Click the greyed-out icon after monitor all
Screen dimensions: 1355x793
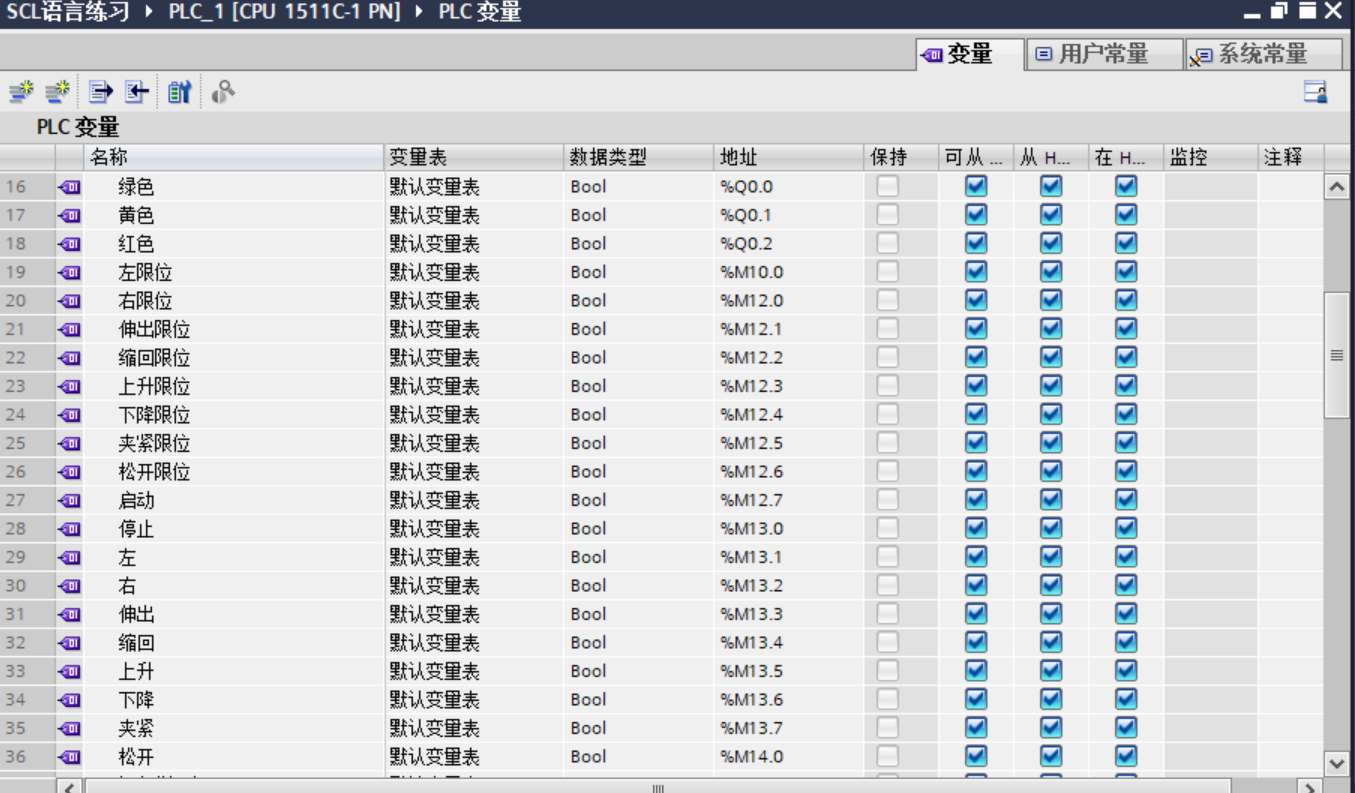[x=223, y=92]
